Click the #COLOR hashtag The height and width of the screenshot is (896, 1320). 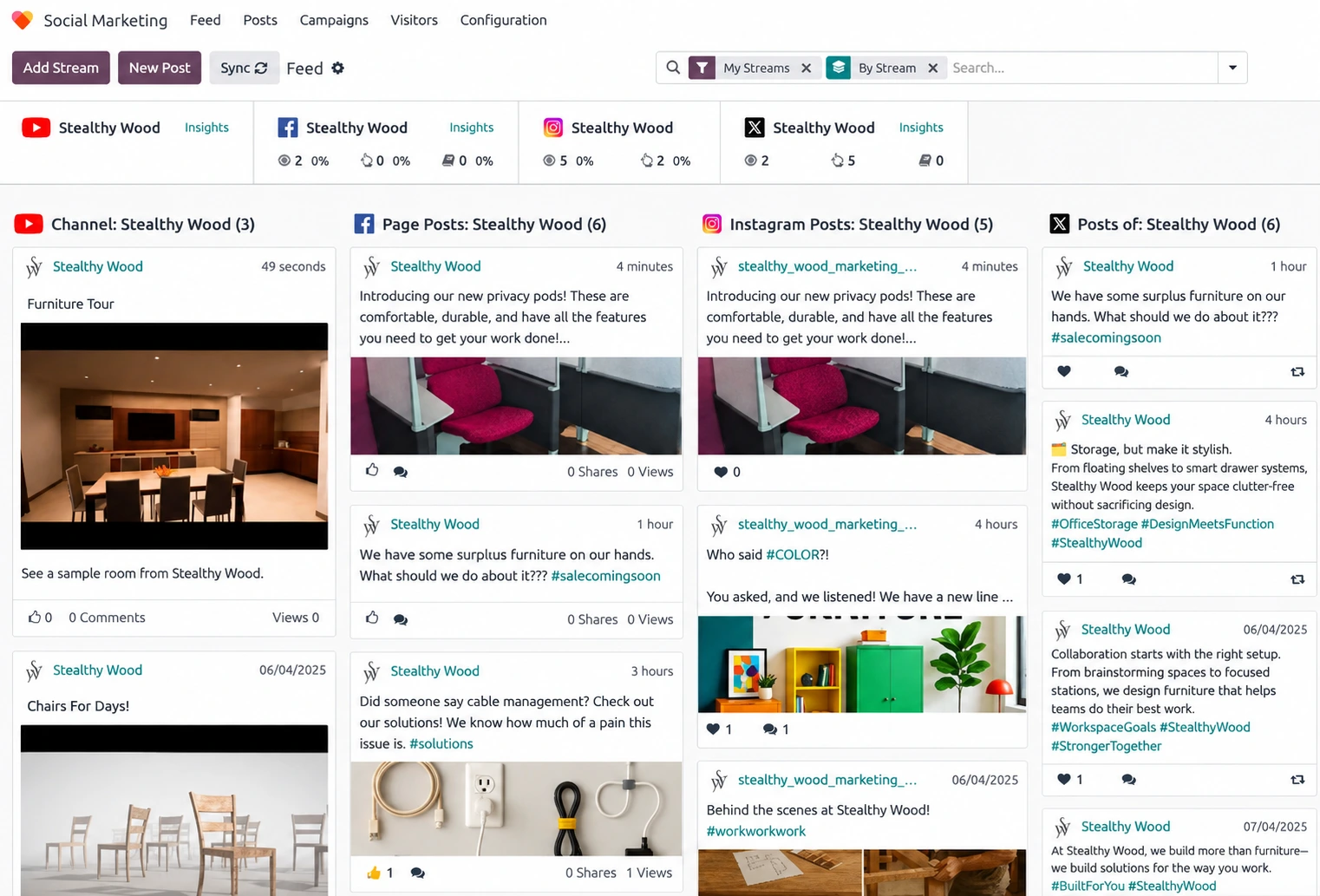(793, 554)
